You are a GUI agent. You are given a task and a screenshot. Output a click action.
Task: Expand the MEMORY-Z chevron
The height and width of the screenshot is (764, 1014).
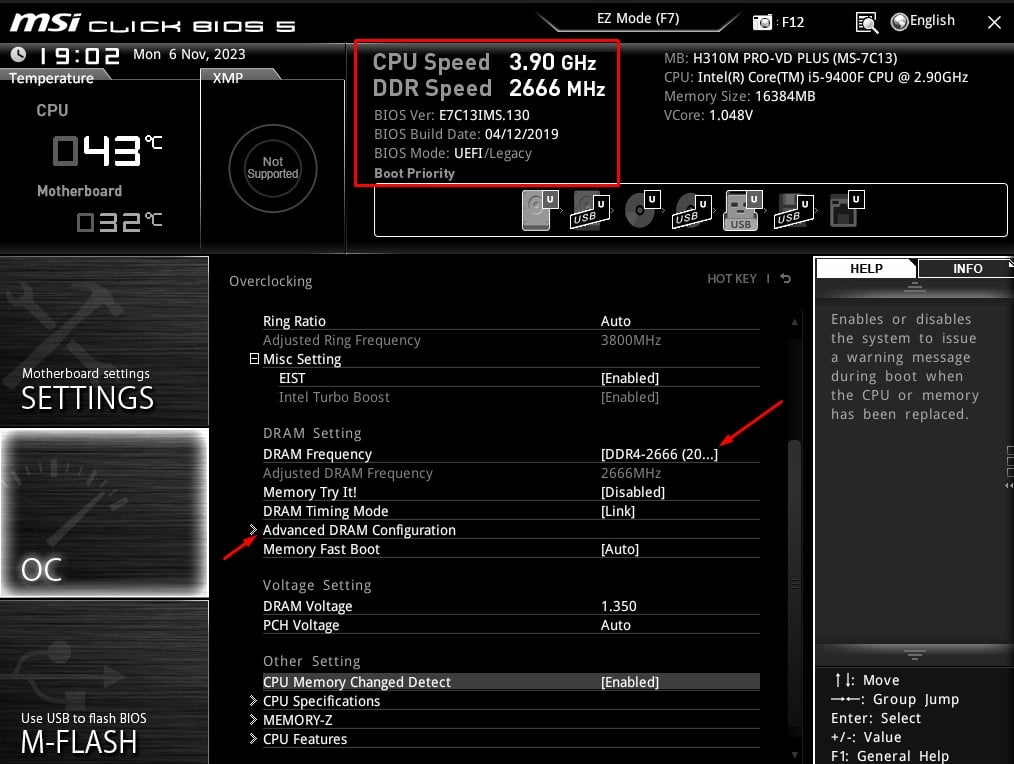pos(254,719)
